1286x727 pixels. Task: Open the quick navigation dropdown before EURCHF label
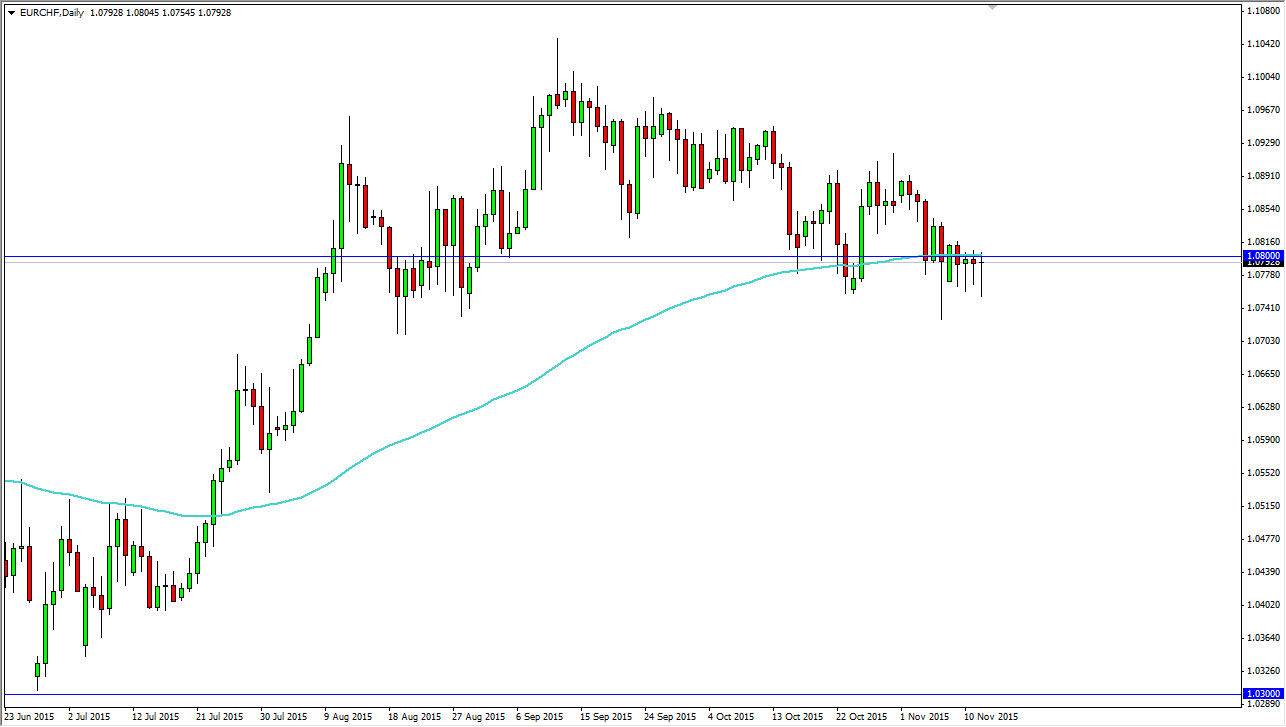coord(10,13)
